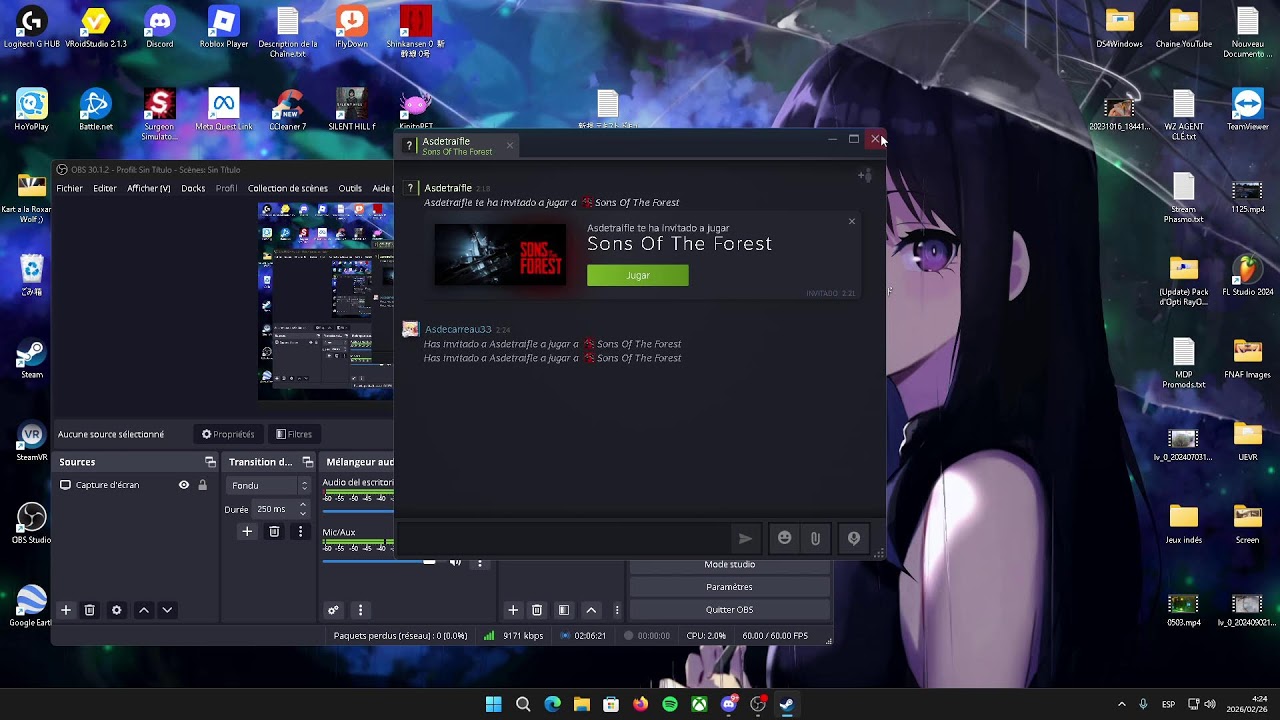Move source down with arrow
Image resolution: width=1280 pixels, height=720 pixels.
pyautogui.click(x=167, y=610)
